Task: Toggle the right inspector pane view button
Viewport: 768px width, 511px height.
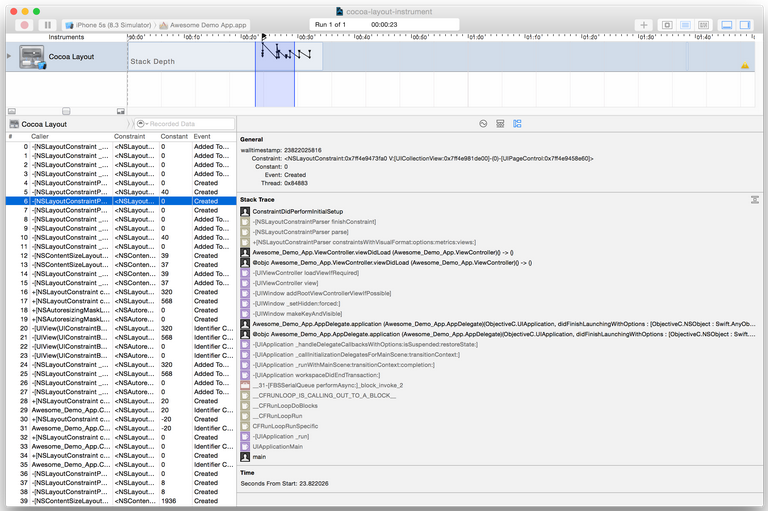Action: pyautogui.click(x=746, y=24)
